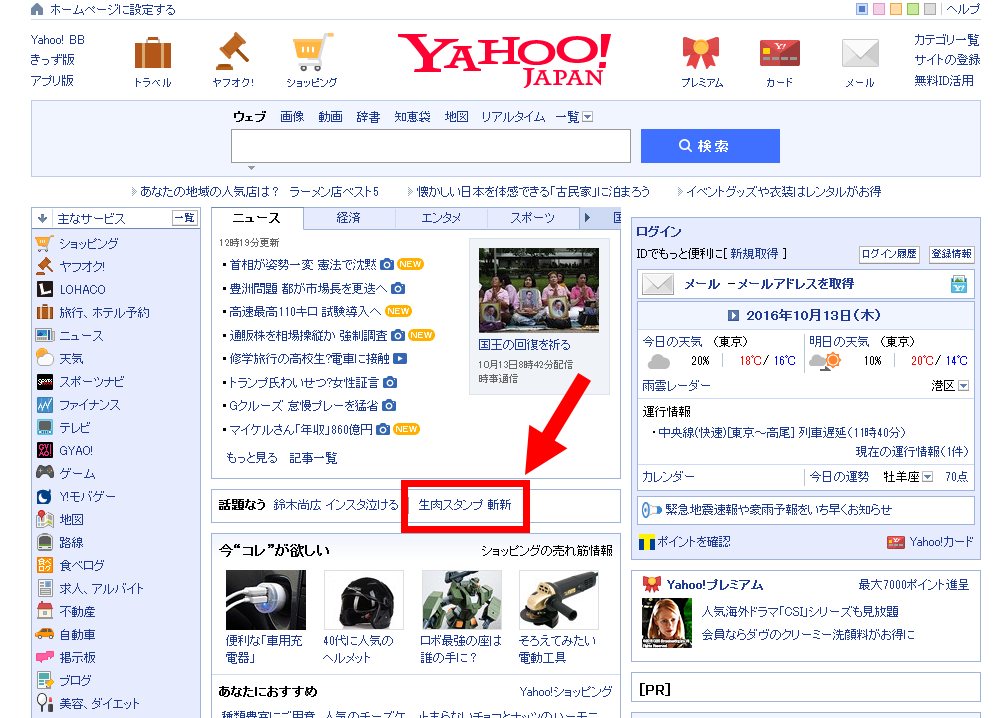Open the helmet product thumbnail
The width and height of the screenshot is (998, 718).
click(x=363, y=600)
